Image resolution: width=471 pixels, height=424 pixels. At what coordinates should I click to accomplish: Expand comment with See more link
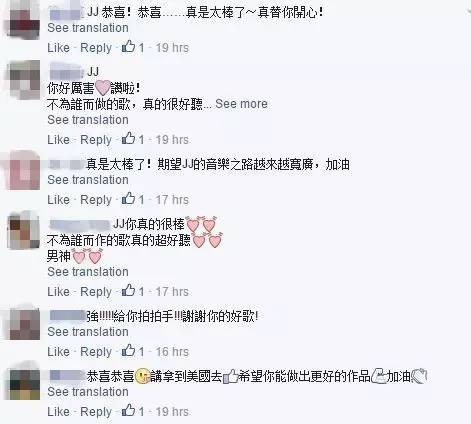point(241,104)
